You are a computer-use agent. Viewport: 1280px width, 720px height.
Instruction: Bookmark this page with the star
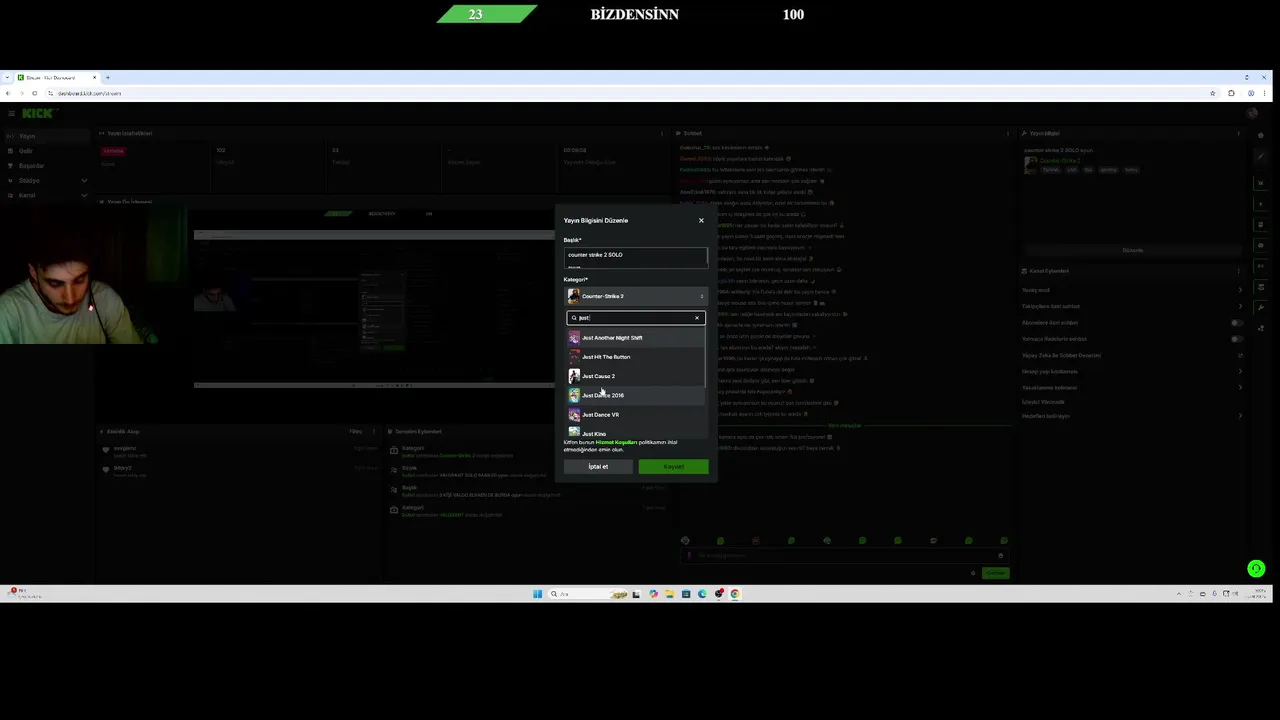(1213, 93)
